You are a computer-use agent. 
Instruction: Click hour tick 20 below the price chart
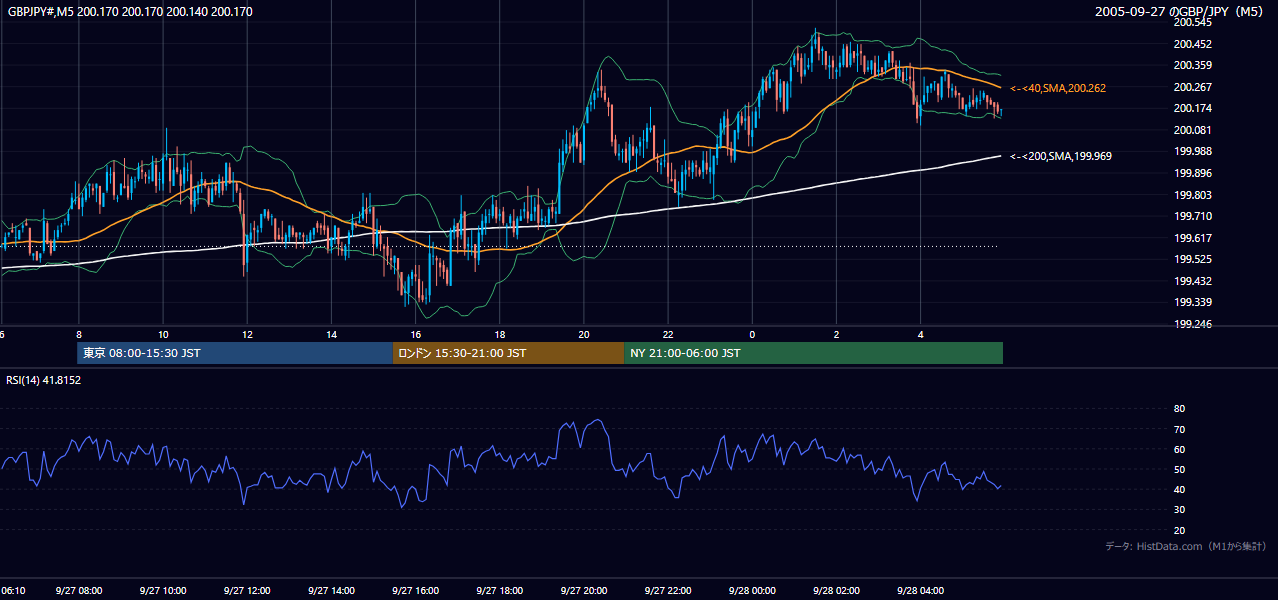(584, 335)
